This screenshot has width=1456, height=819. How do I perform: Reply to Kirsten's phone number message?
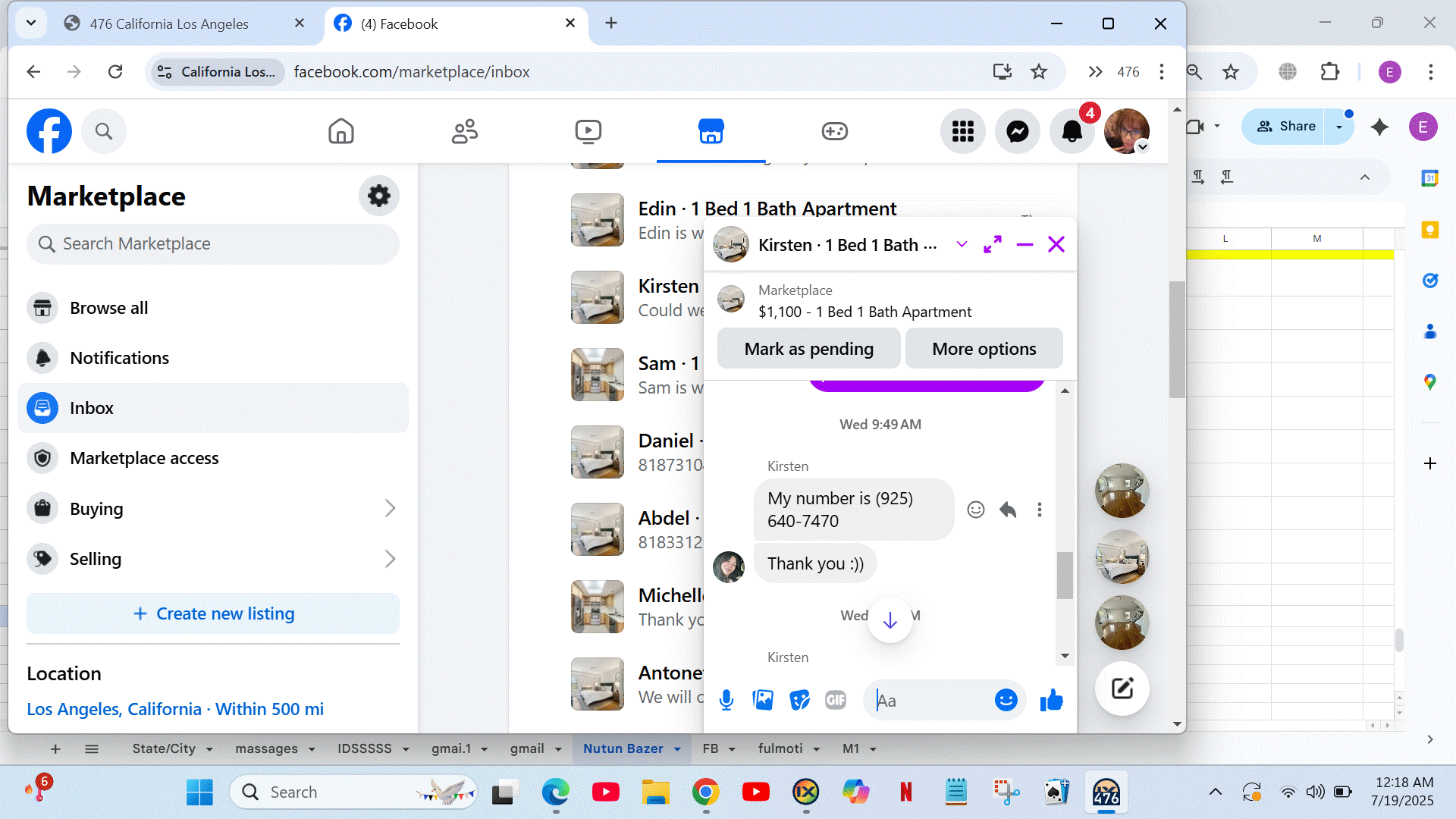point(1007,510)
